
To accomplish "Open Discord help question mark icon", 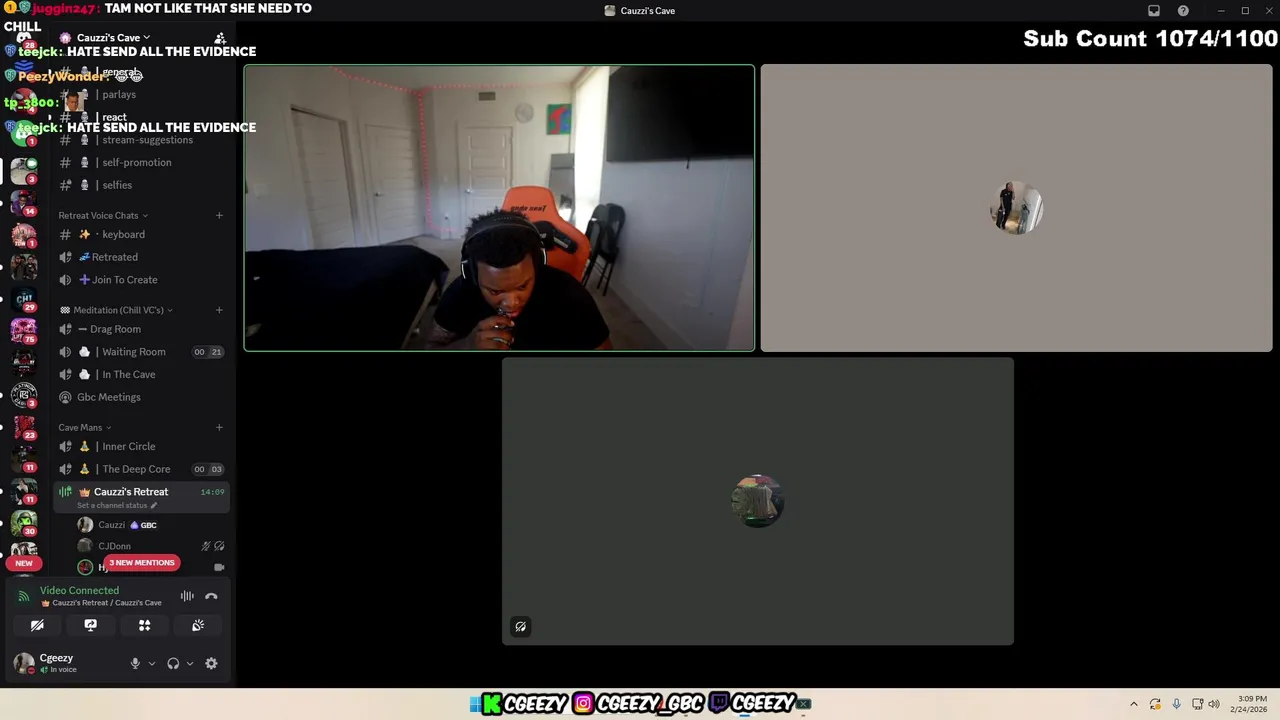I will pos(1183,11).
